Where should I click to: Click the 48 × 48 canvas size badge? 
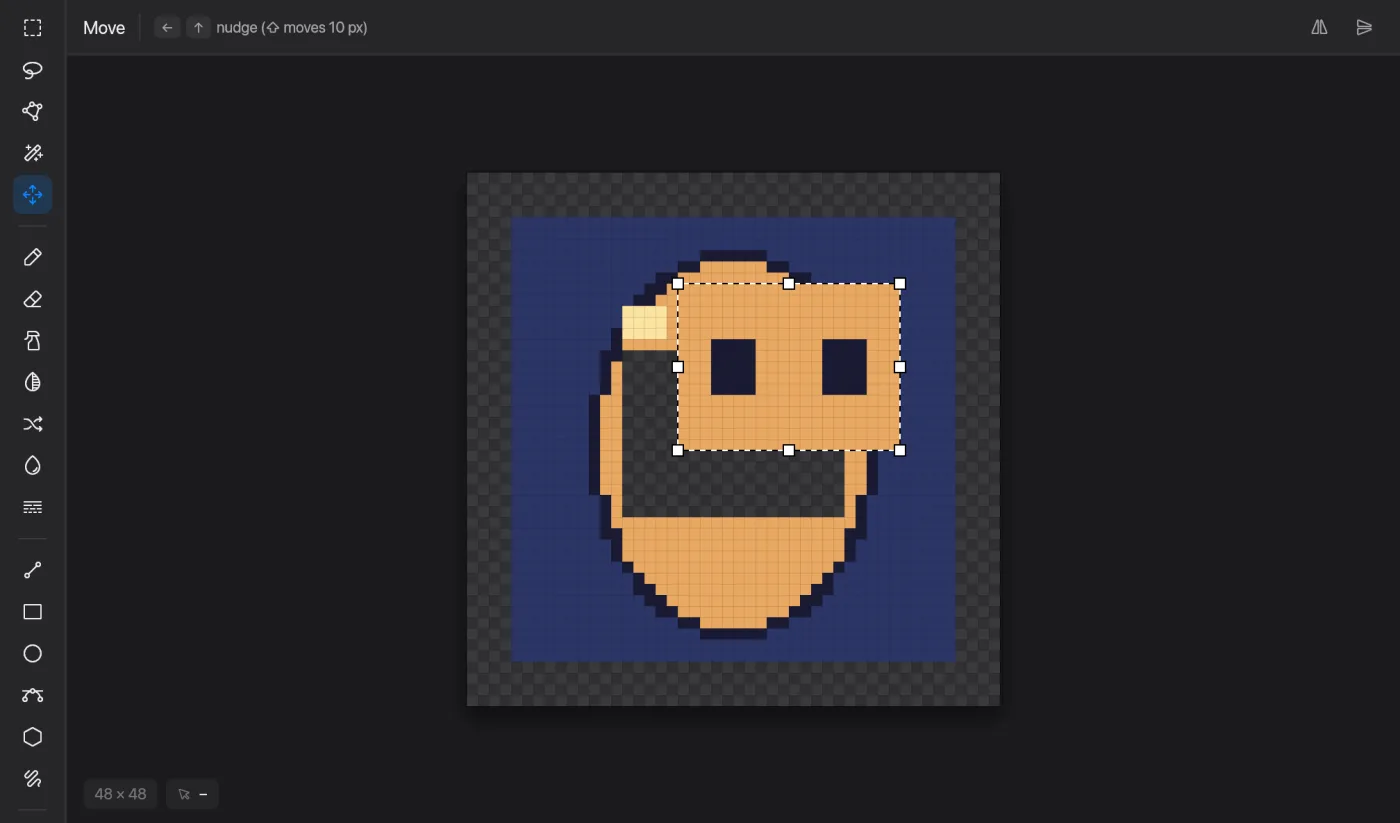pos(120,794)
